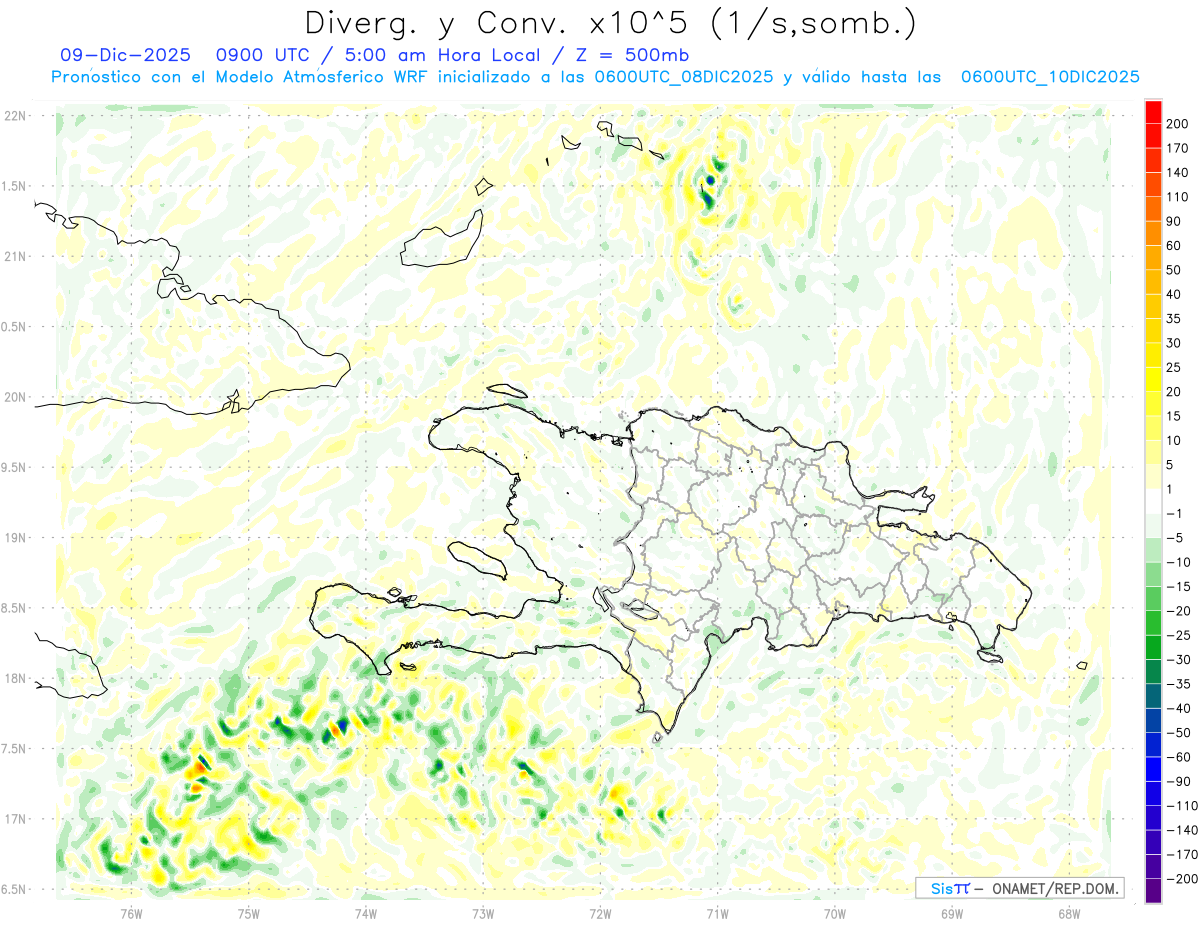Click the '0600UTC_10DIC2025' valid-until time
The height and width of the screenshot is (927, 1200).
click(1050, 77)
